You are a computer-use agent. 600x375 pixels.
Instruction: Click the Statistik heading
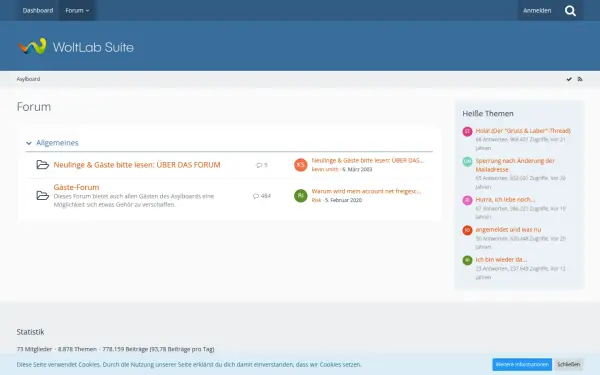[30, 332]
